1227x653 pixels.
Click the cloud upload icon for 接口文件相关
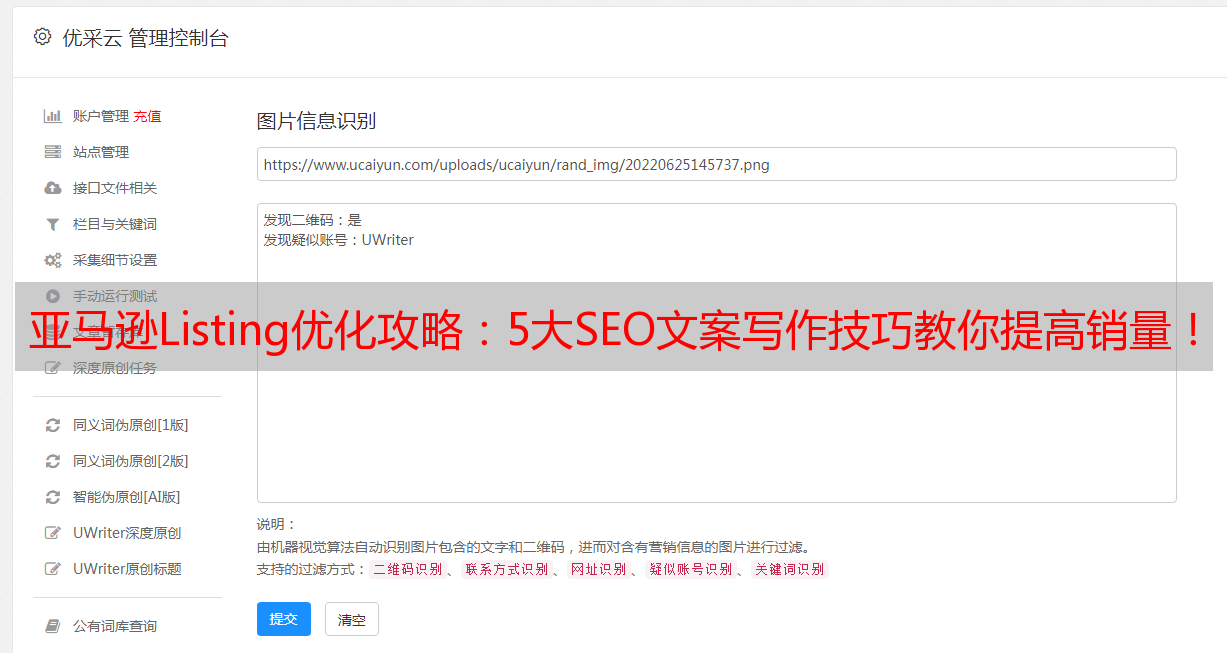pos(53,188)
